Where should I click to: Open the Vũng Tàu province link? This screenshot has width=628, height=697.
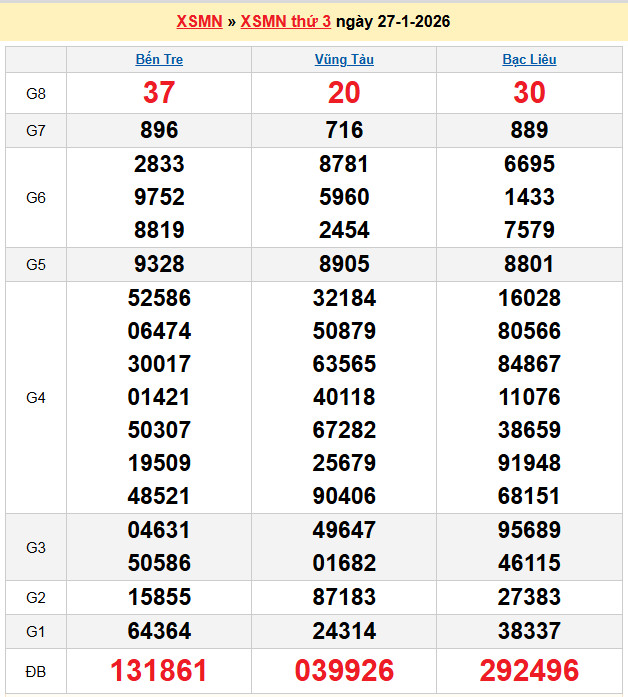click(x=344, y=59)
